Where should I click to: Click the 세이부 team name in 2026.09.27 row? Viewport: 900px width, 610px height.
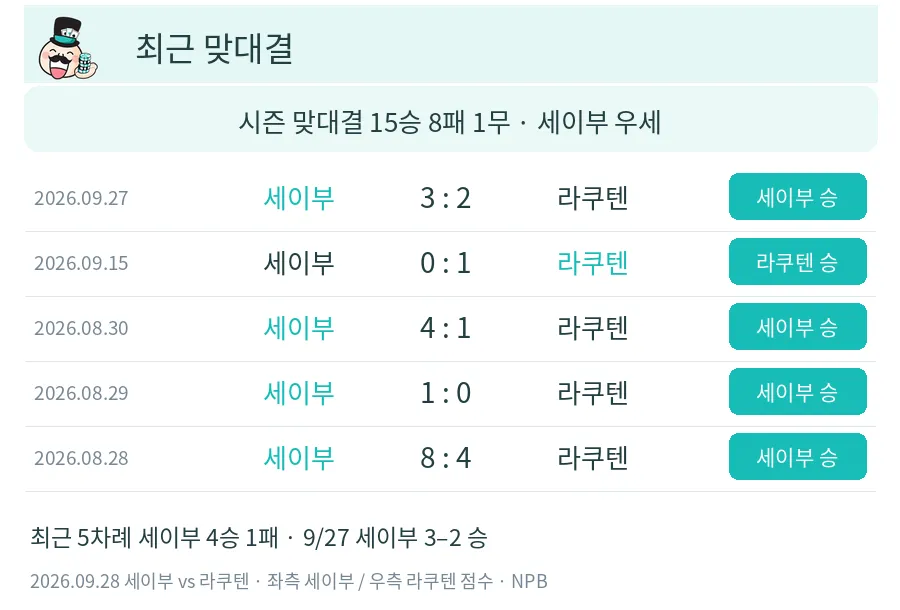point(298,198)
